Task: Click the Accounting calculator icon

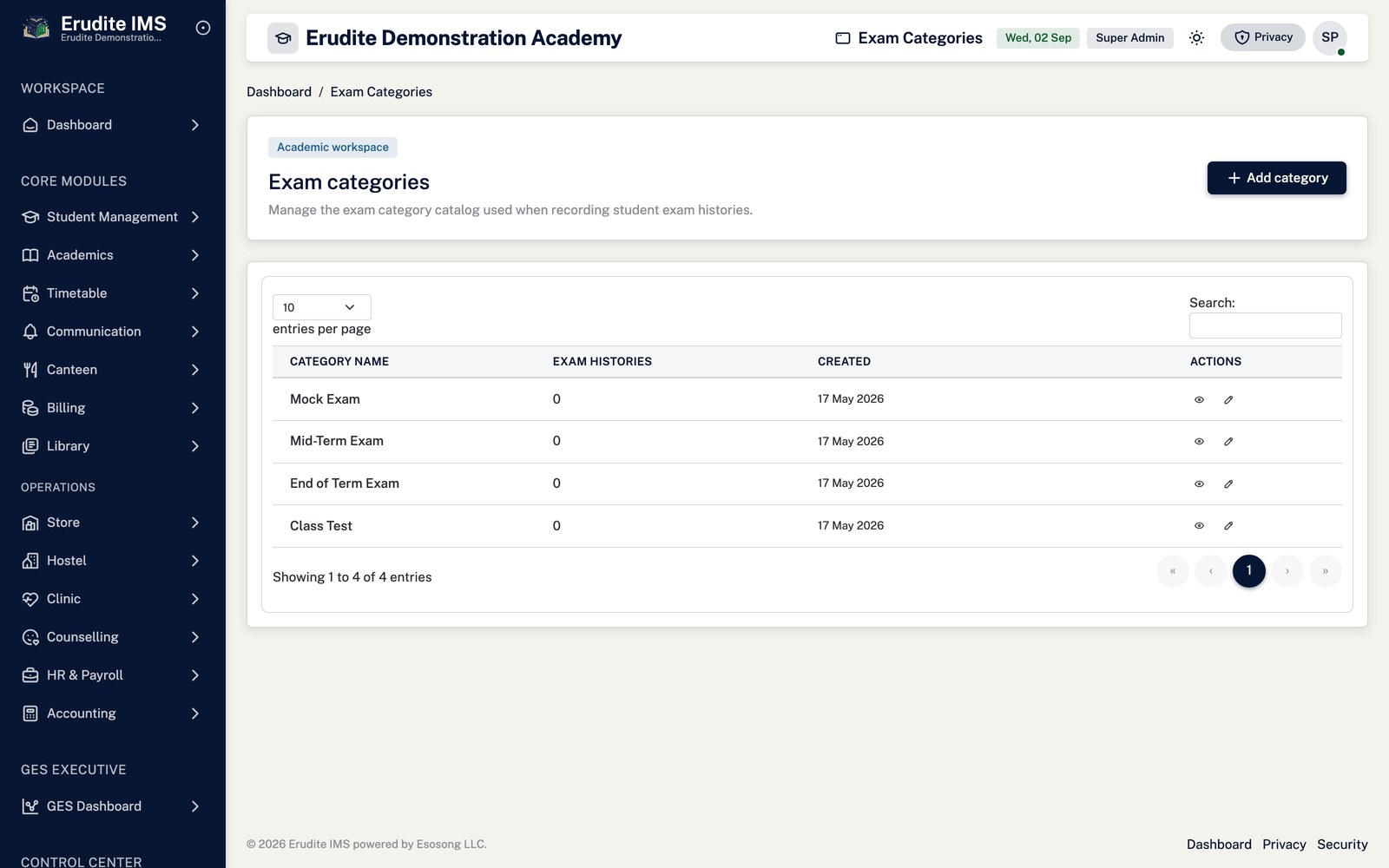Action: tap(30, 713)
